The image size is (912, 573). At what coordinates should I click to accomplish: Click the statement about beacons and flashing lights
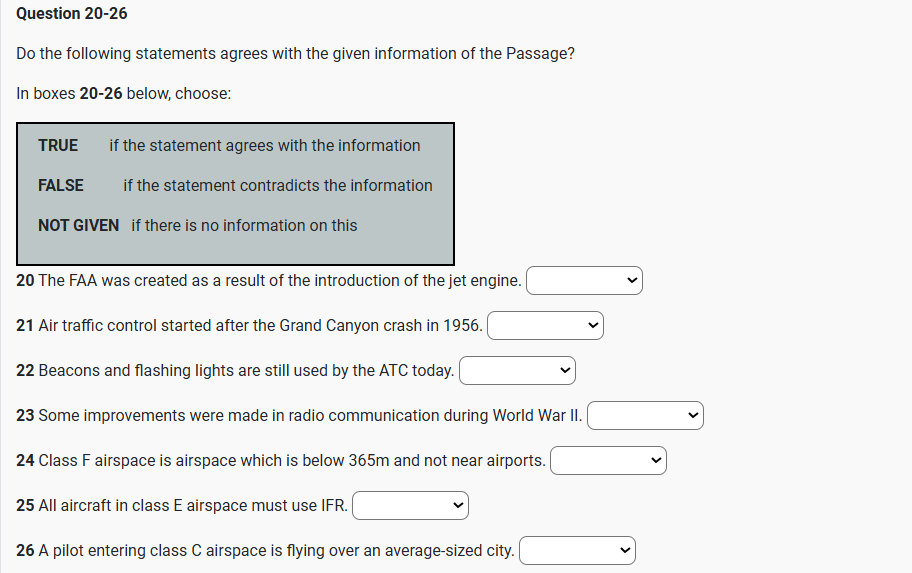pos(236,371)
